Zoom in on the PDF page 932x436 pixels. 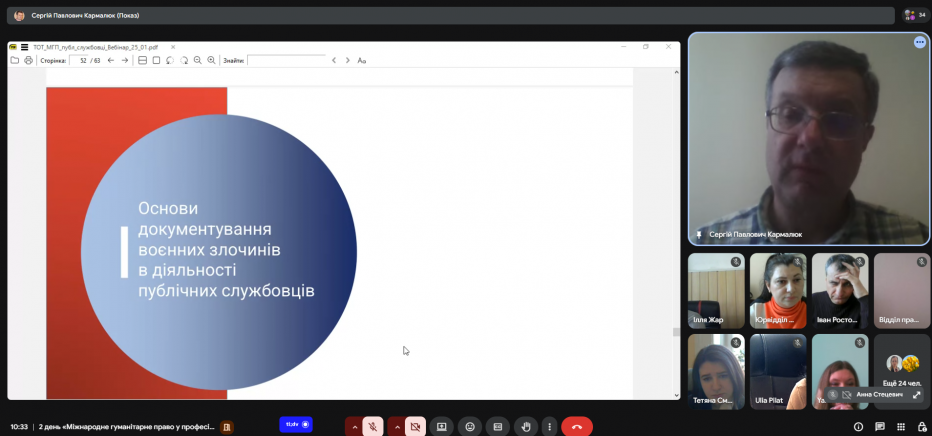(x=211, y=60)
